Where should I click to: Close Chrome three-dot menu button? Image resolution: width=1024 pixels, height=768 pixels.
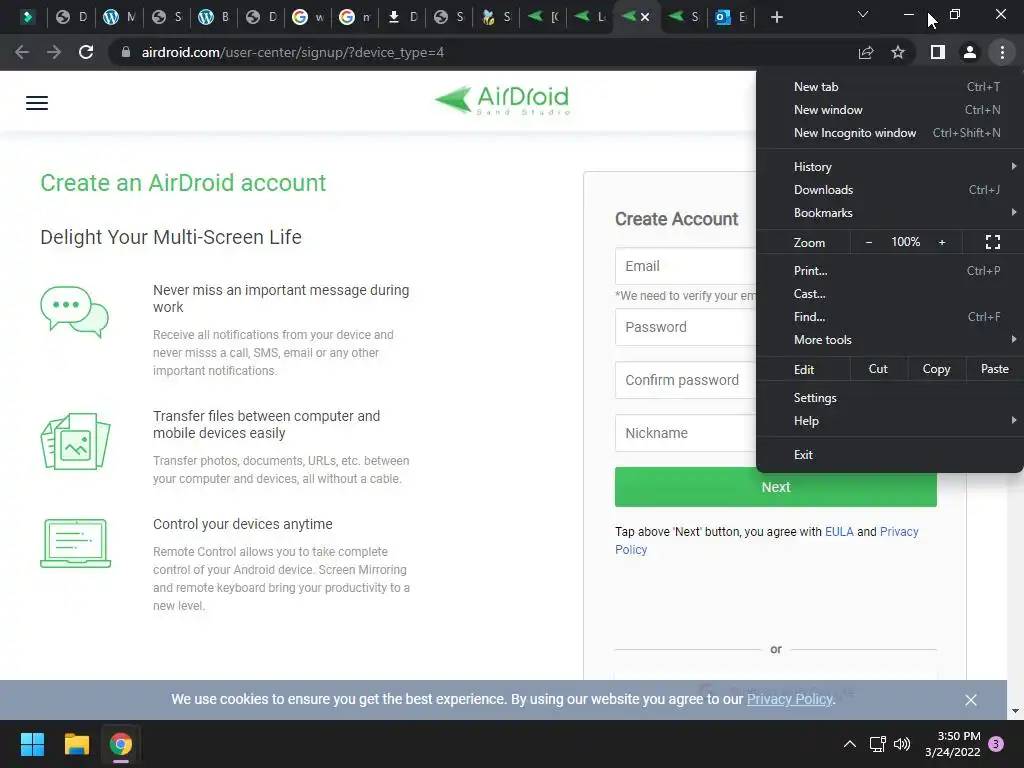[1002, 52]
